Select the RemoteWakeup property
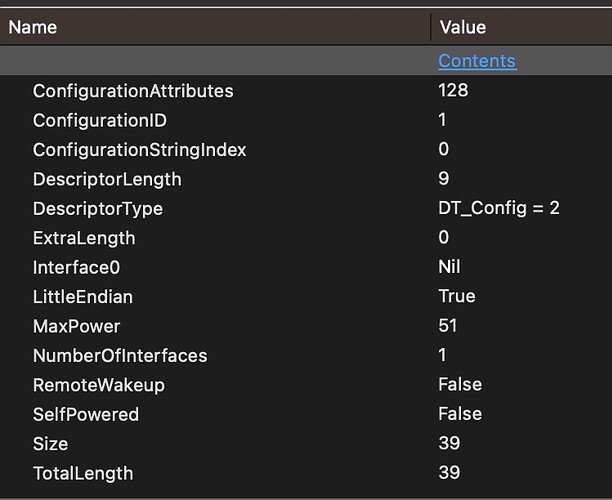Screen dimensions: 612x500 pyautogui.click(x=99, y=385)
